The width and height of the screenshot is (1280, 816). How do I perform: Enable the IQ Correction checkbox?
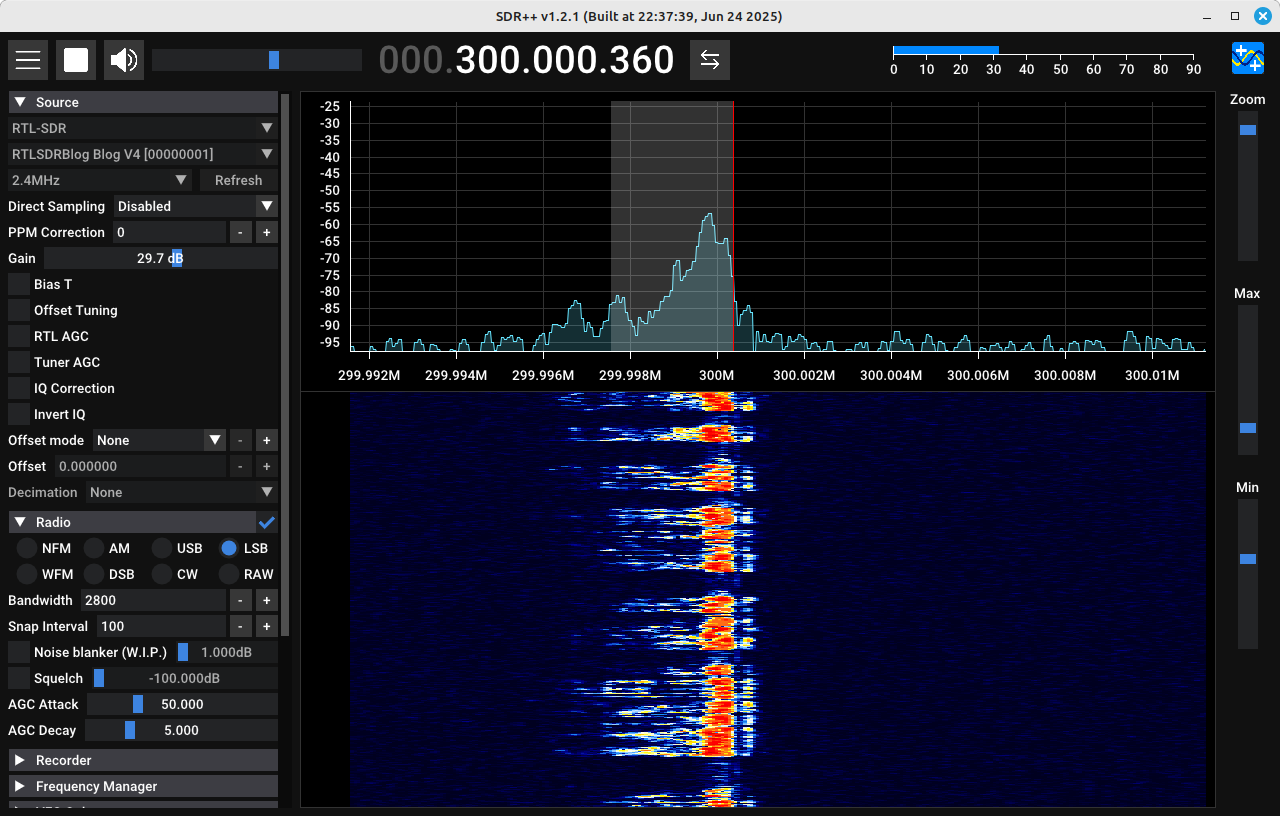pos(19,388)
